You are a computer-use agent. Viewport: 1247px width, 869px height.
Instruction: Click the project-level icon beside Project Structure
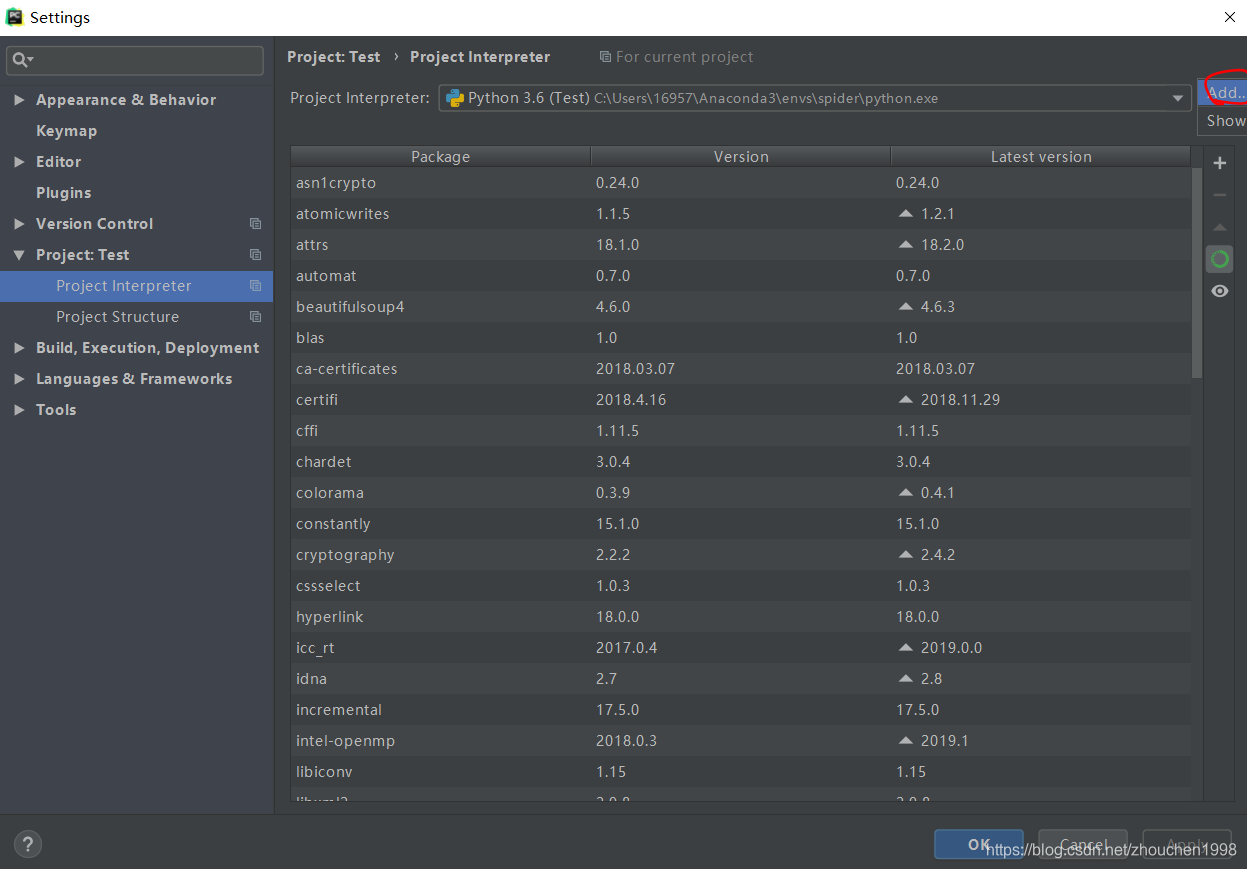[255, 317]
